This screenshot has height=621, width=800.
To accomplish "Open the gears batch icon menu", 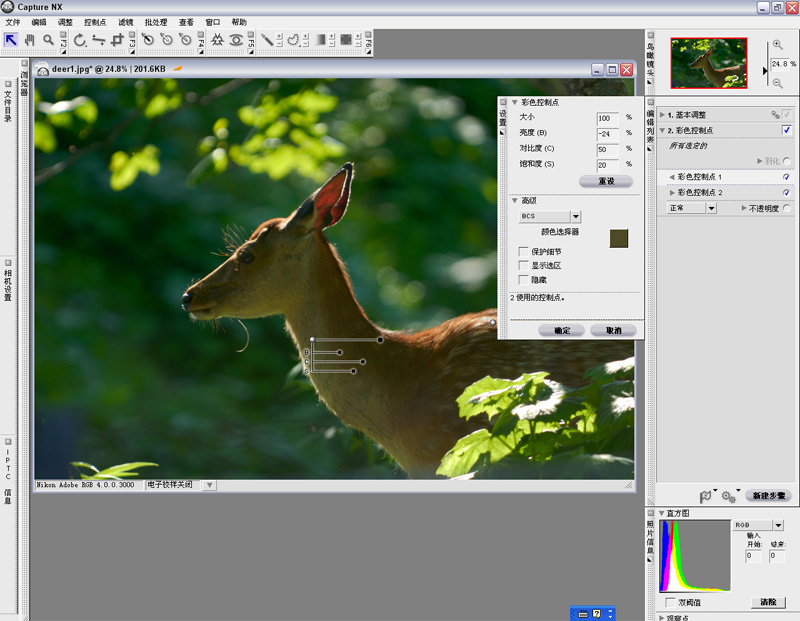I will pyautogui.click(x=730, y=495).
